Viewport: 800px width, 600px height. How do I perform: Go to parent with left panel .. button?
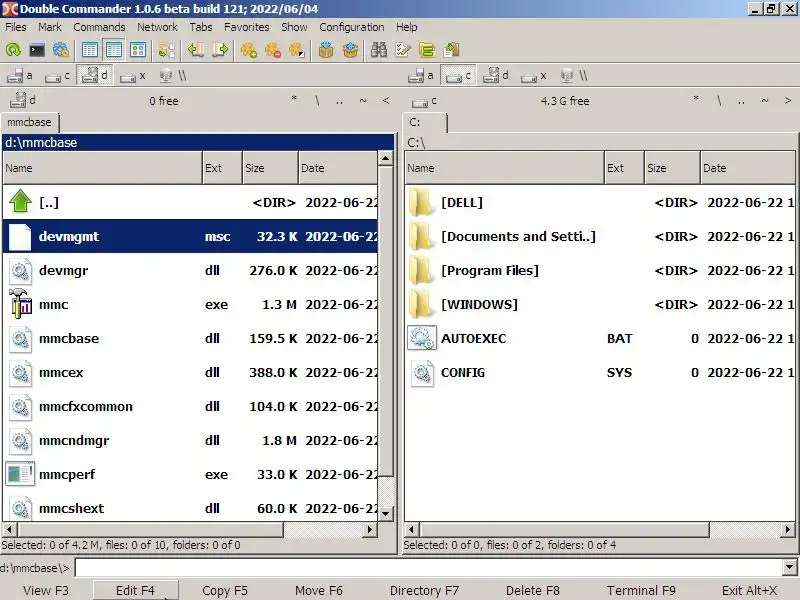tap(339, 101)
